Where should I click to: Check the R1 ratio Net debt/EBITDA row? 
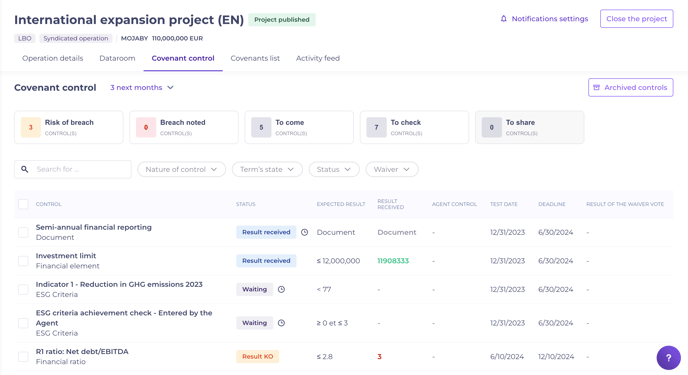pos(23,357)
